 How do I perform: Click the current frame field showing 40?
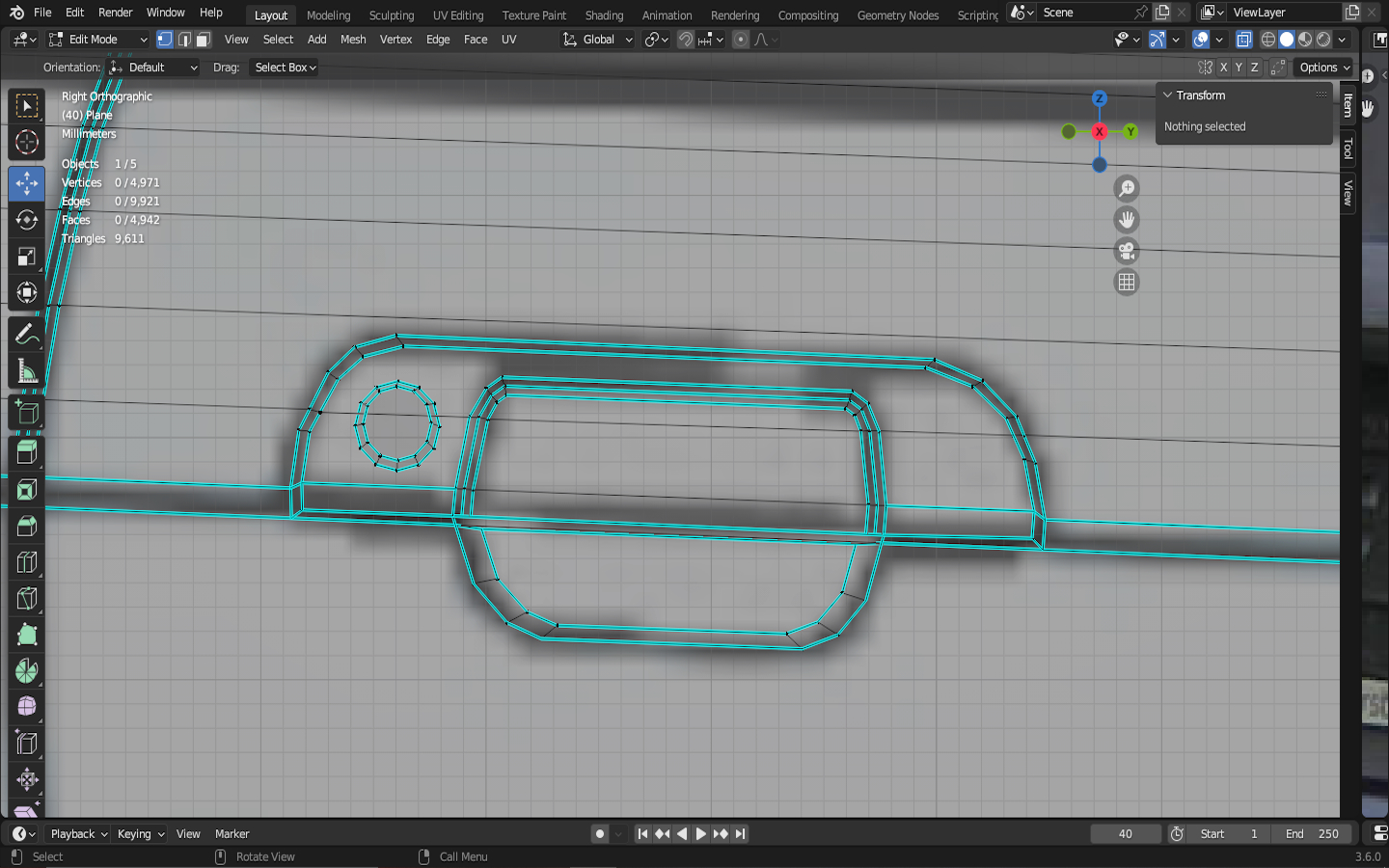click(x=1125, y=834)
